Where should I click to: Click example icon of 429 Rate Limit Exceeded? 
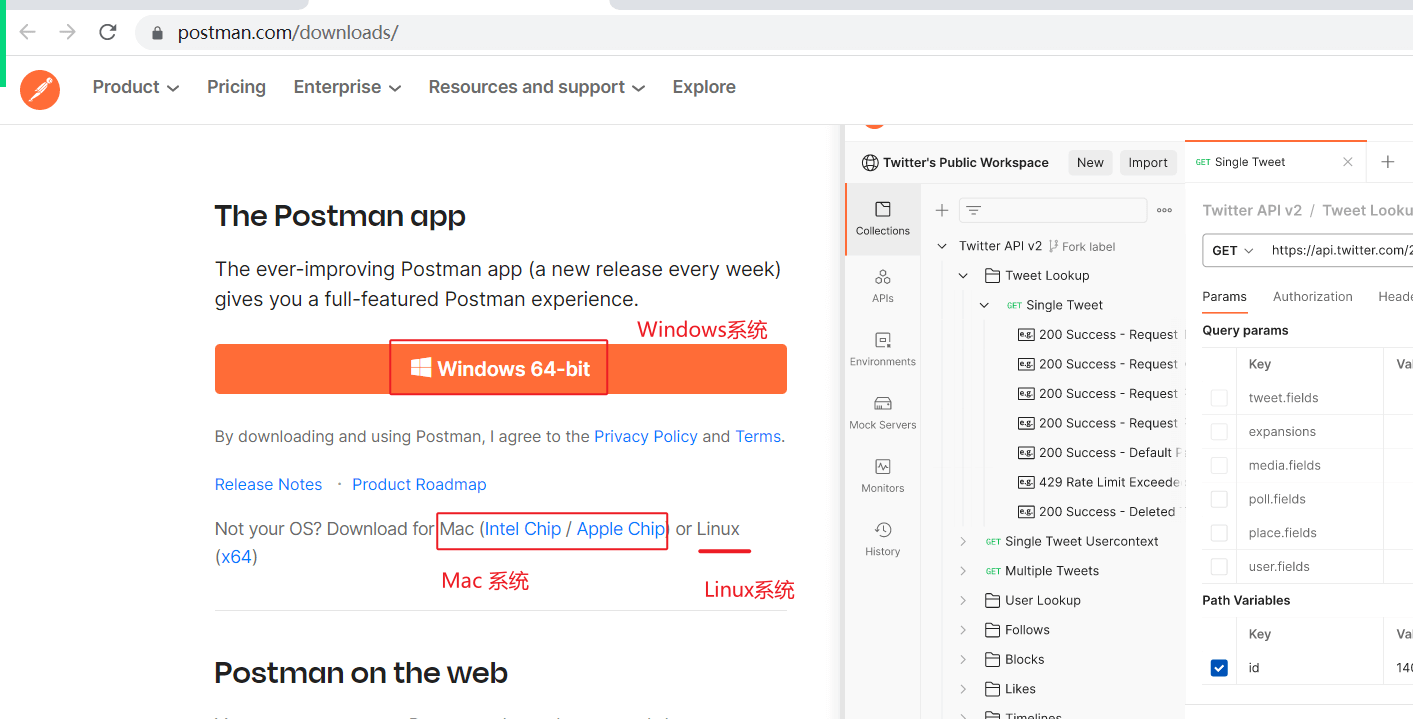click(x=1025, y=482)
